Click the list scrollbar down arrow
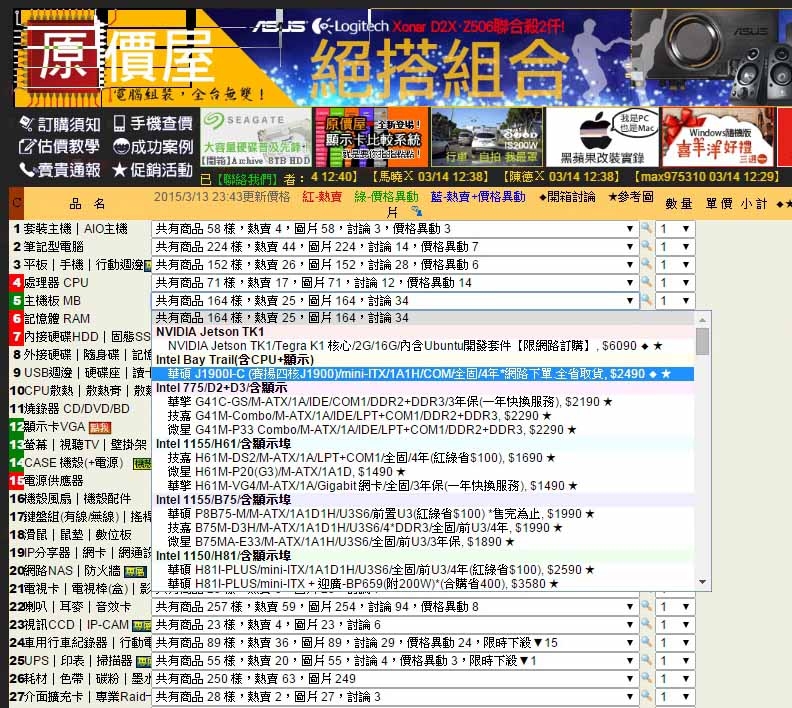 [702, 582]
